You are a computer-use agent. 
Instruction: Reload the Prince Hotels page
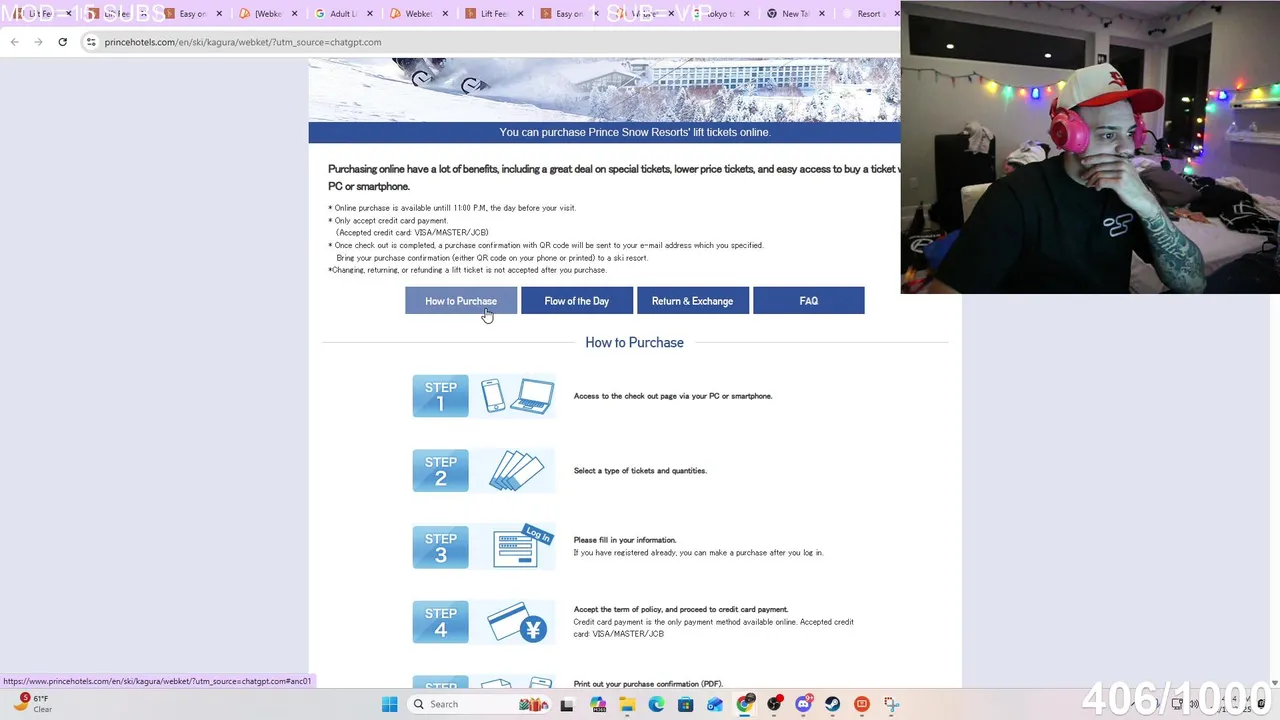(x=62, y=42)
